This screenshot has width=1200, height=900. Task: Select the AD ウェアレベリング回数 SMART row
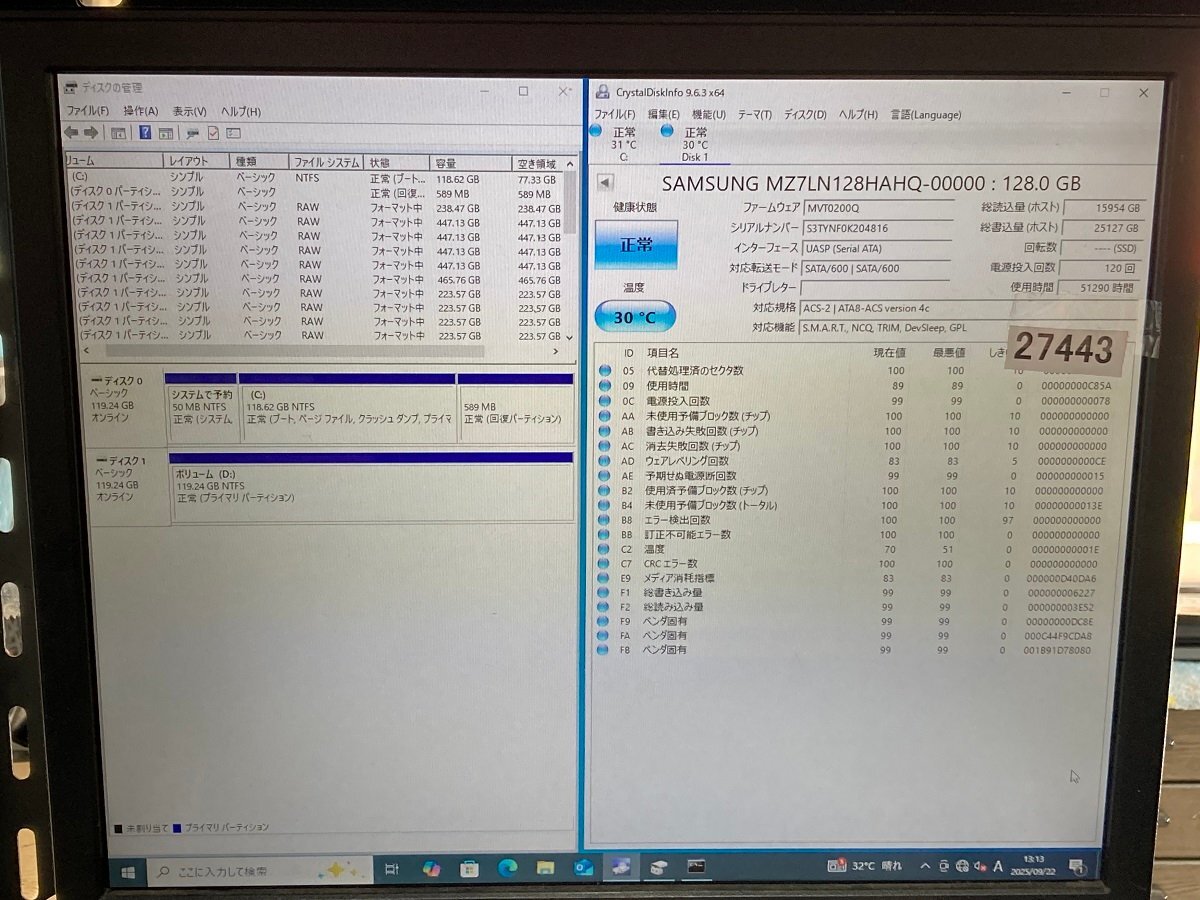(x=857, y=461)
